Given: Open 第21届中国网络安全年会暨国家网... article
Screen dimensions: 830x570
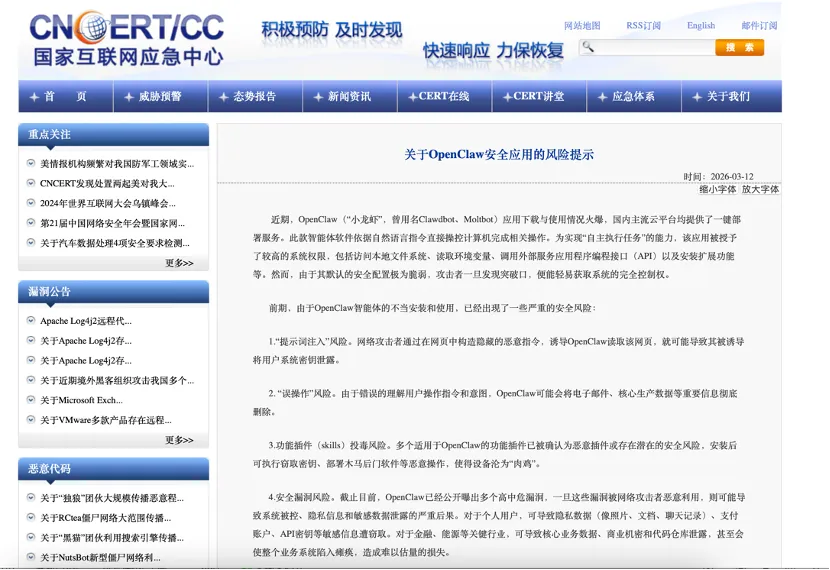Looking at the screenshot, I should coord(113,223).
